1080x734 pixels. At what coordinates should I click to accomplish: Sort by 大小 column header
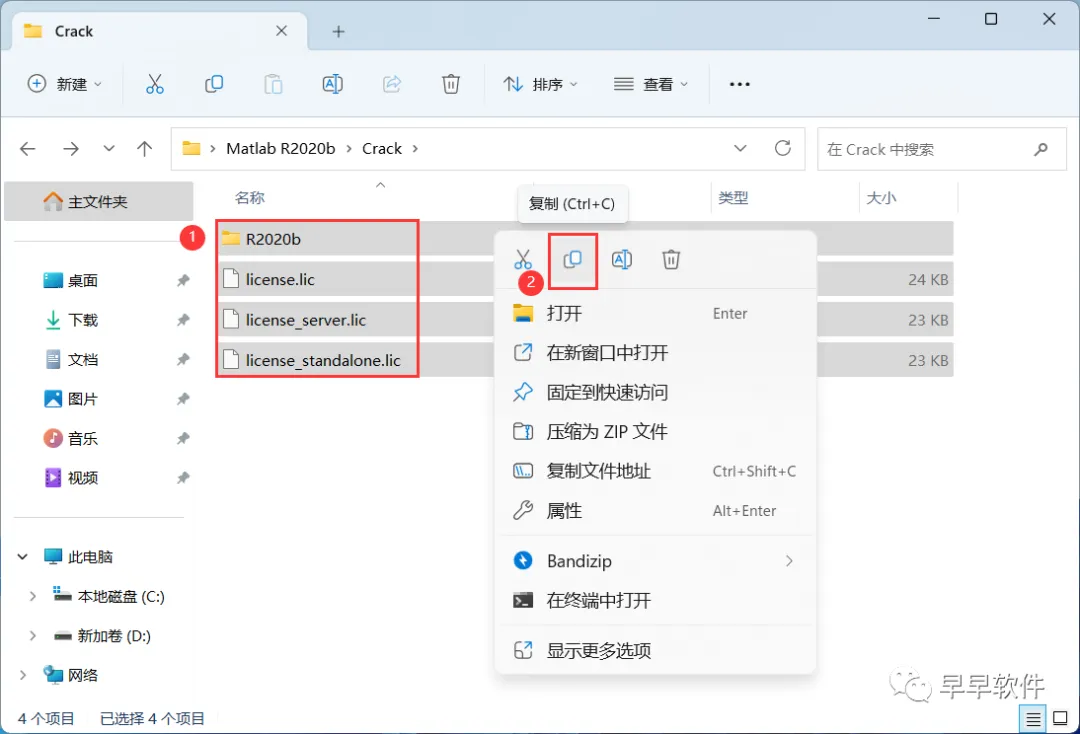coord(881,198)
